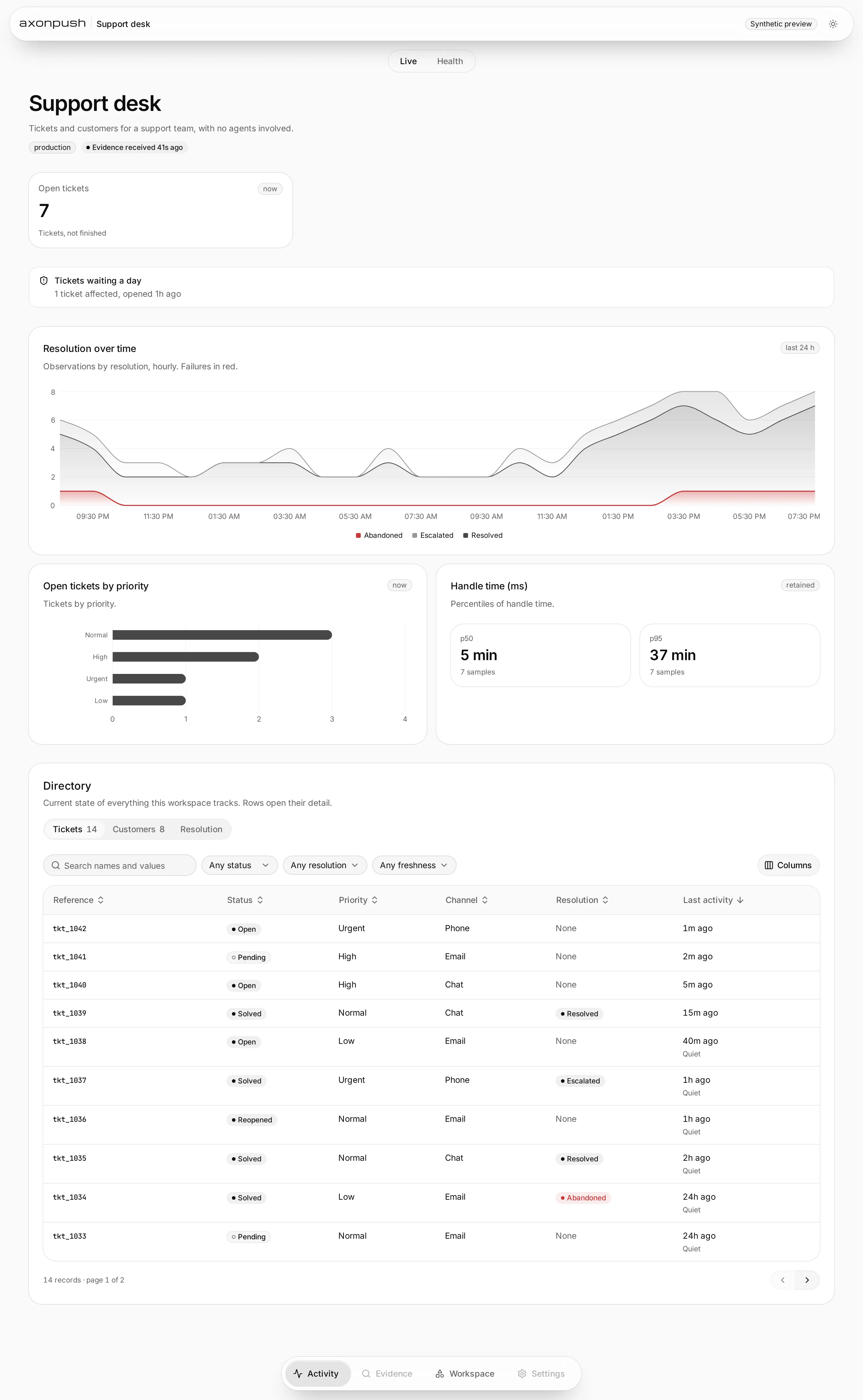This screenshot has height=1400, width=863.
Task: Click the axonpush logo
Action: point(52,23)
